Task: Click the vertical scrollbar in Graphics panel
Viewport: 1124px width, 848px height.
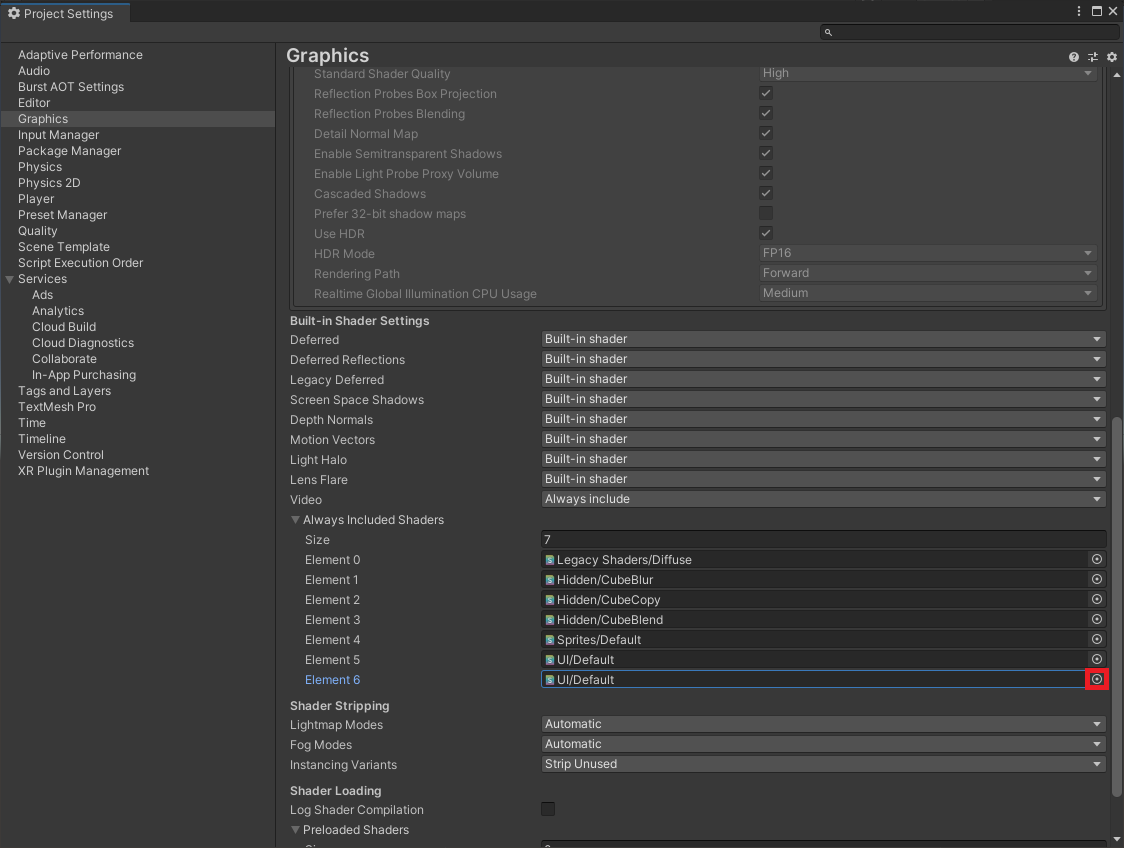Action: (x=1117, y=600)
